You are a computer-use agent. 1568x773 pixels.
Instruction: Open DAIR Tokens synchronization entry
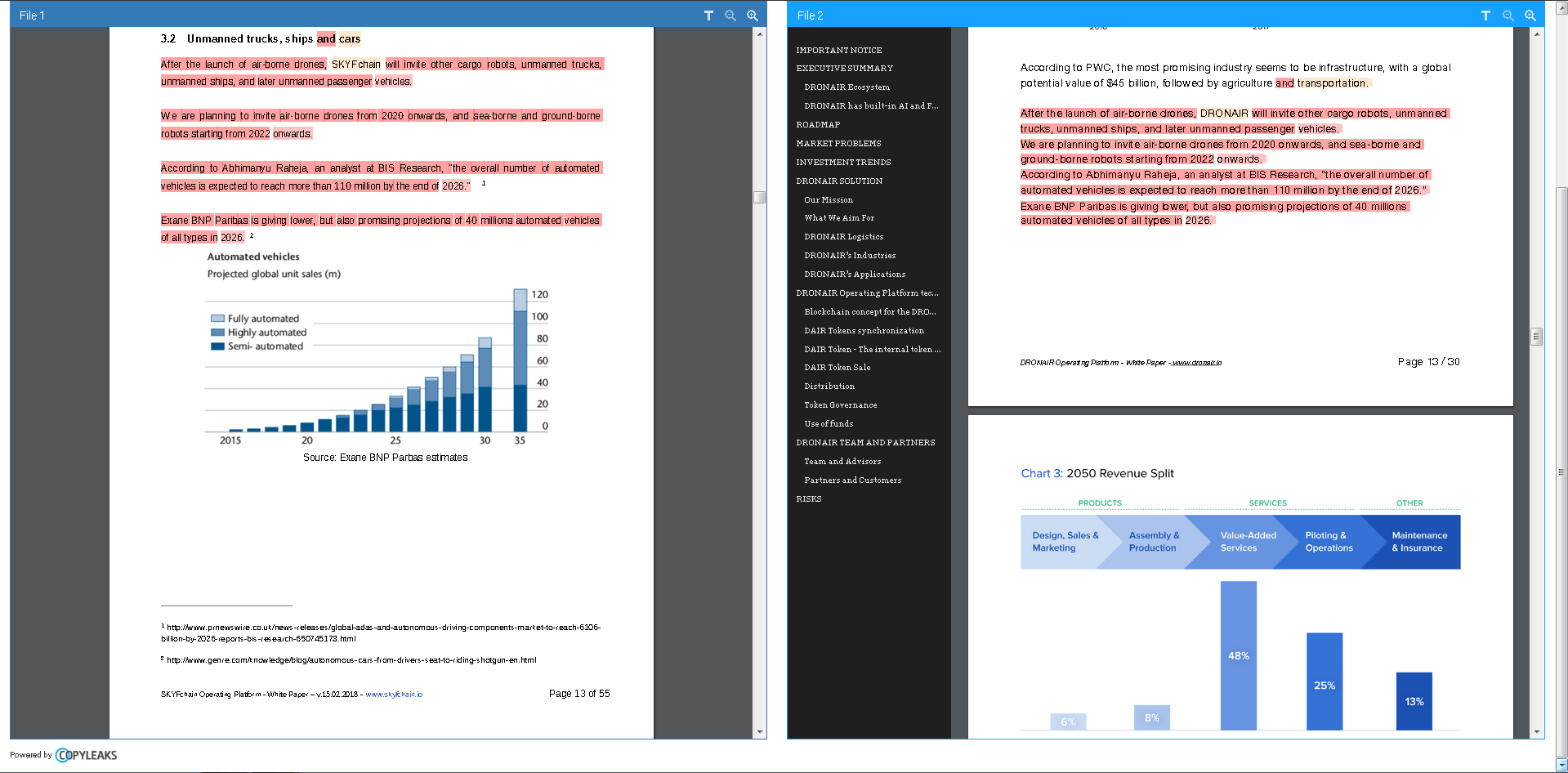pos(864,331)
